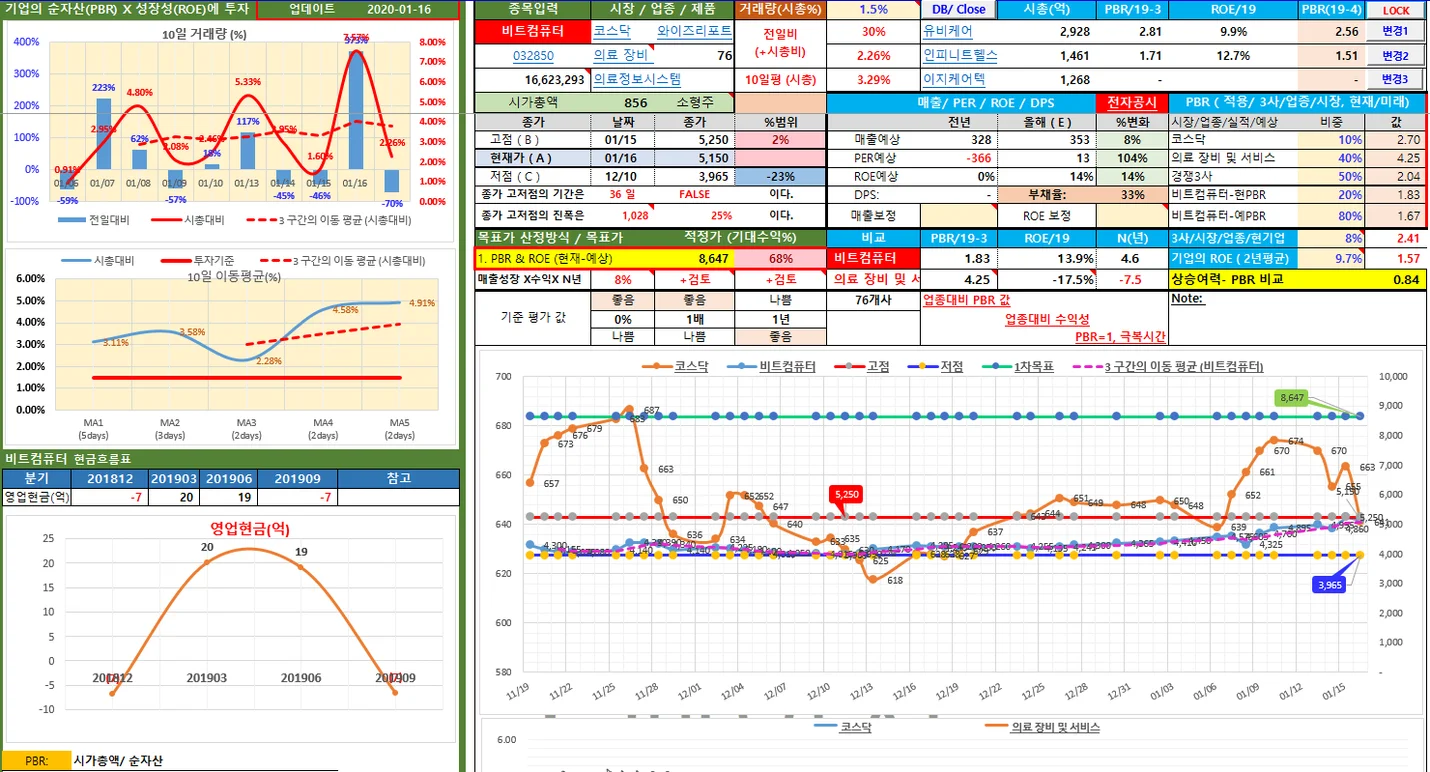Open the 인피니트헬스 competitor link
This screenshot has height=772, width=1430.
click(959, 56)
